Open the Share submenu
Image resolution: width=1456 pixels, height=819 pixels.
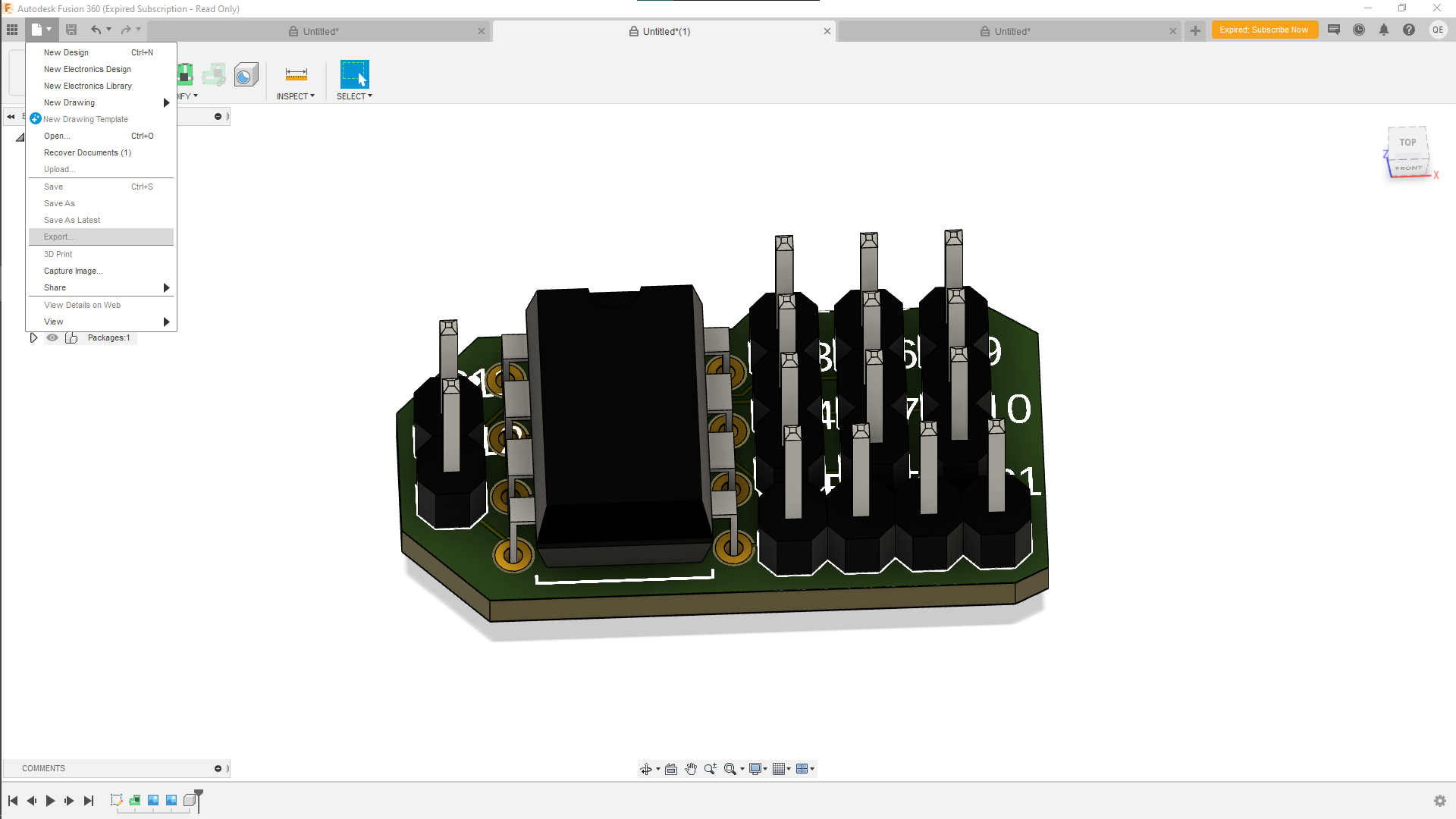101,287
